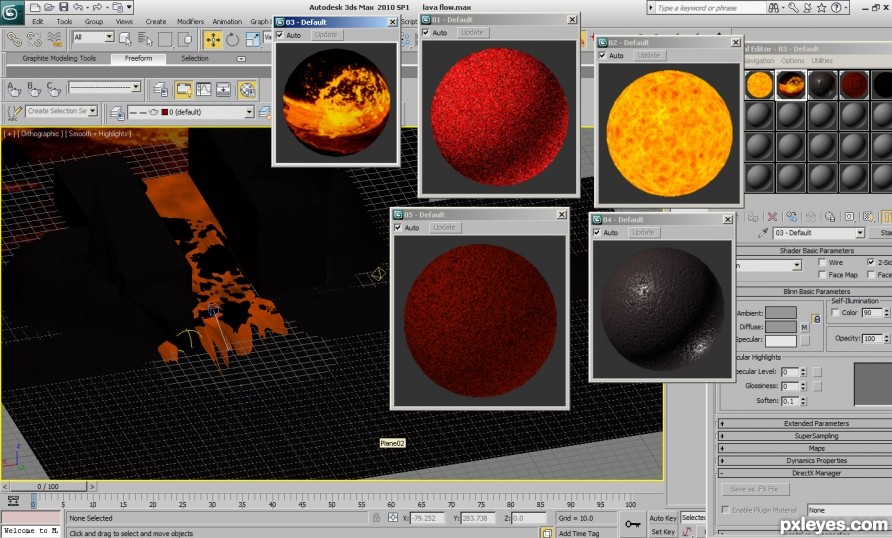Open the Modifiers menu
The height and width of the screenshot is (538, 892).
[190, 22]
